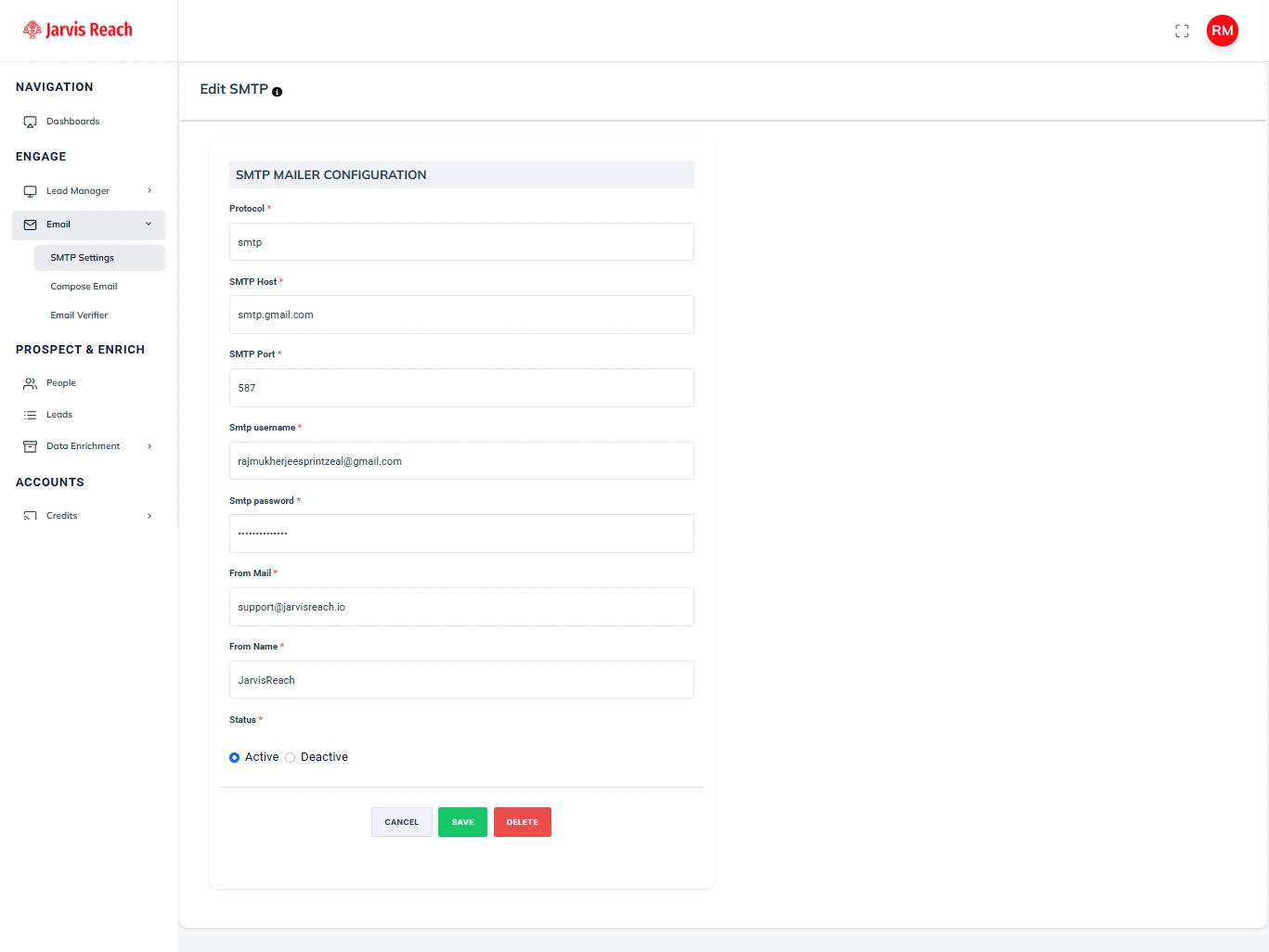Viewport: 1269px width, 952px height.
Task: Go to Compose Email
Action: [x=84, y=287]
